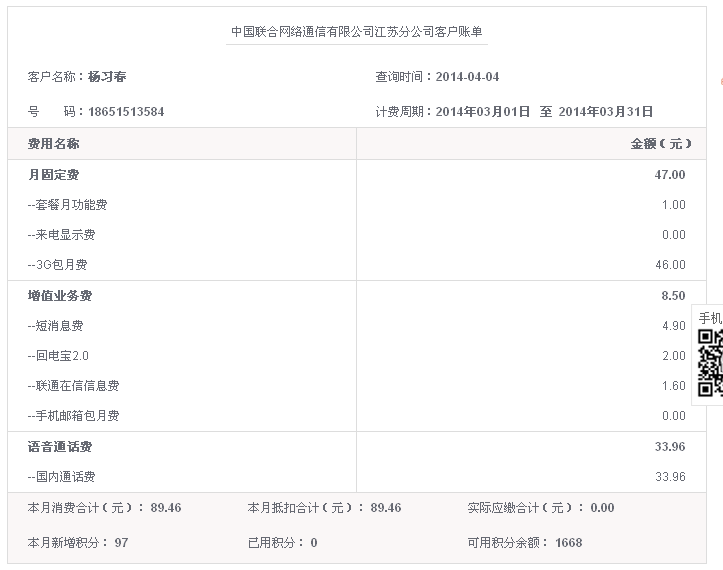
Task: Click the query date 2014-04-04
Action: point(467,77)
